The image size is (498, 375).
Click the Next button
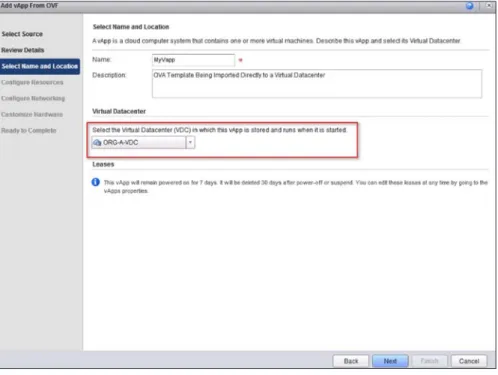pyautogui.click(x=390, y=361)
